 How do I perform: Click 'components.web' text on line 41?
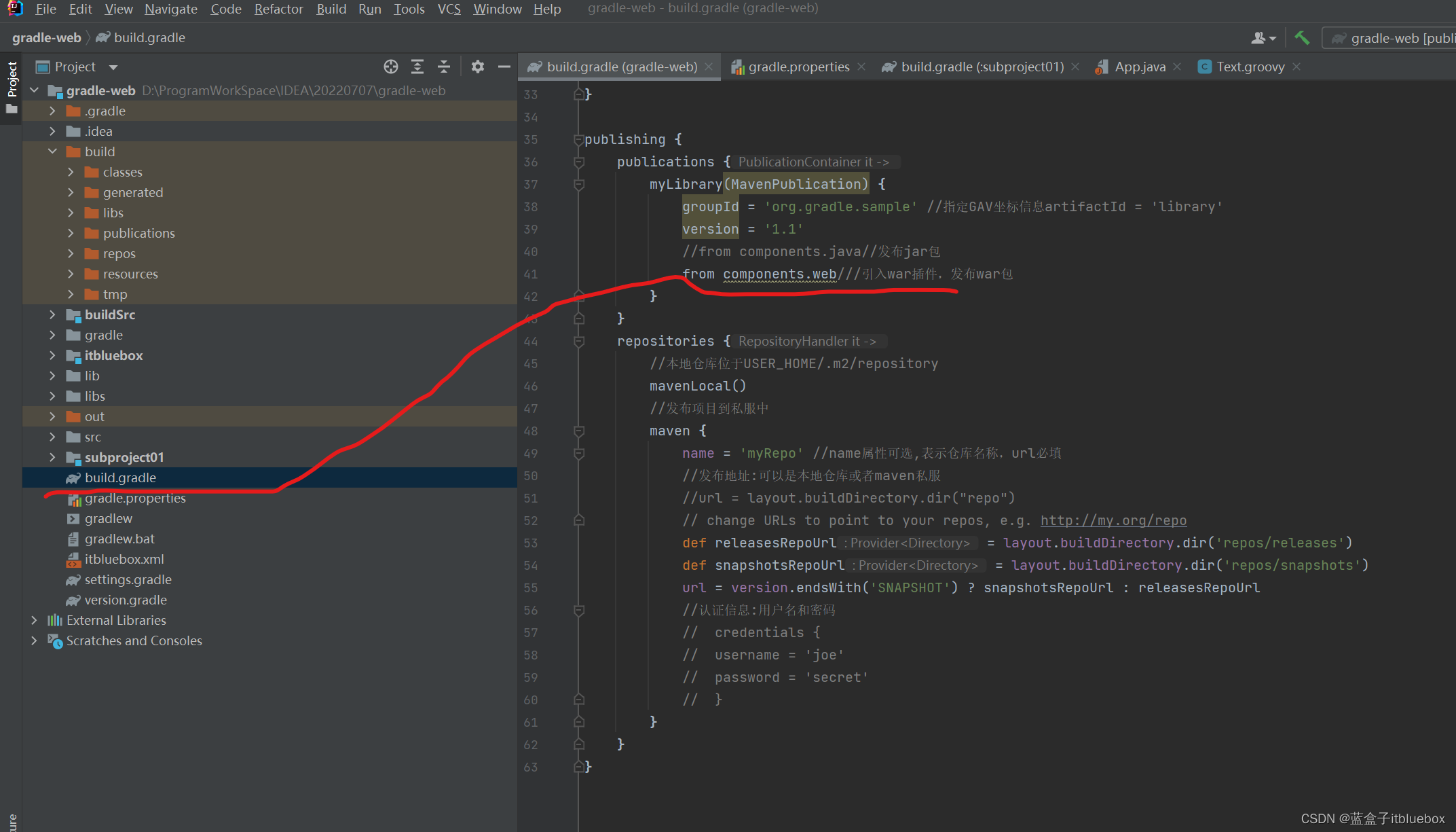[x=779, y=274]
